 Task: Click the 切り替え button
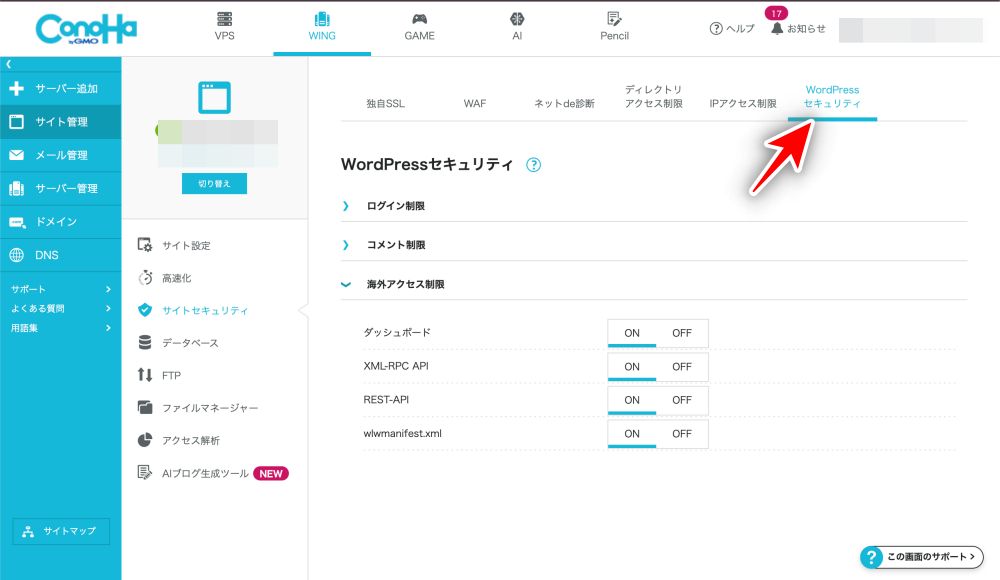click(214, 184)
